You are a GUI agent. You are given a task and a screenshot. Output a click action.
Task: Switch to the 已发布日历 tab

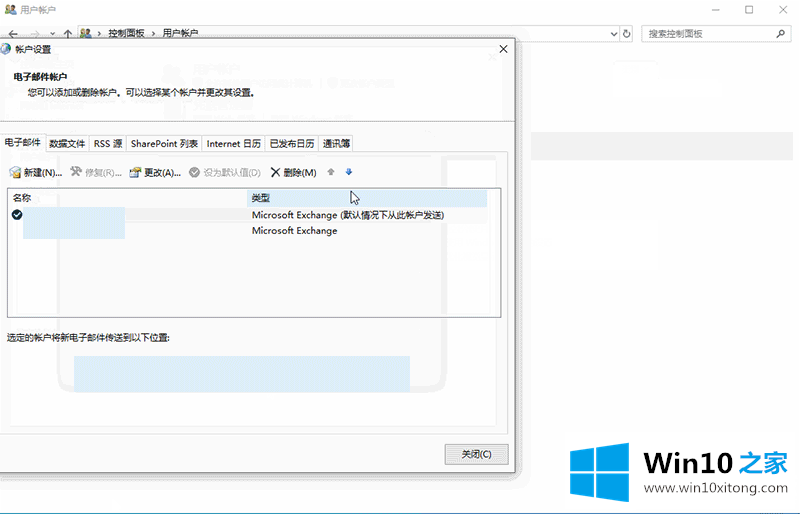coord(292,144)
